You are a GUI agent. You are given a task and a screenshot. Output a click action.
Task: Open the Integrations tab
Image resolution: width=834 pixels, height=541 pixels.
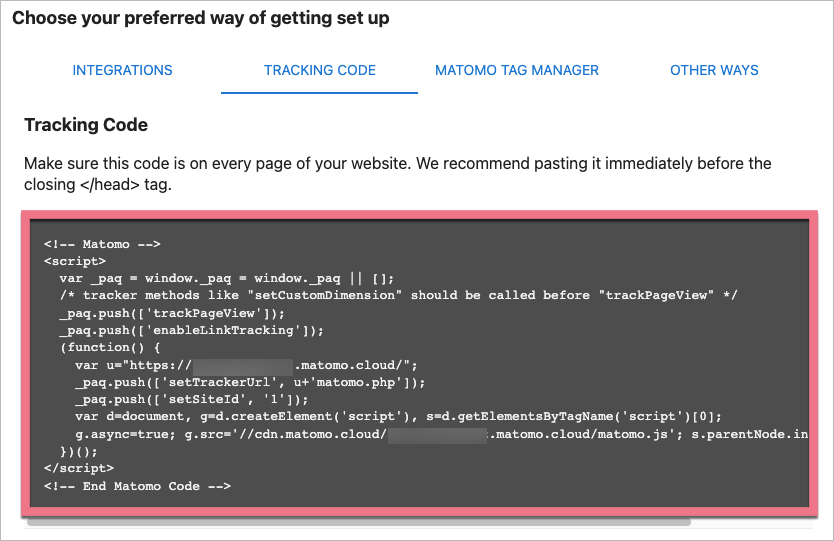point(122,70)
